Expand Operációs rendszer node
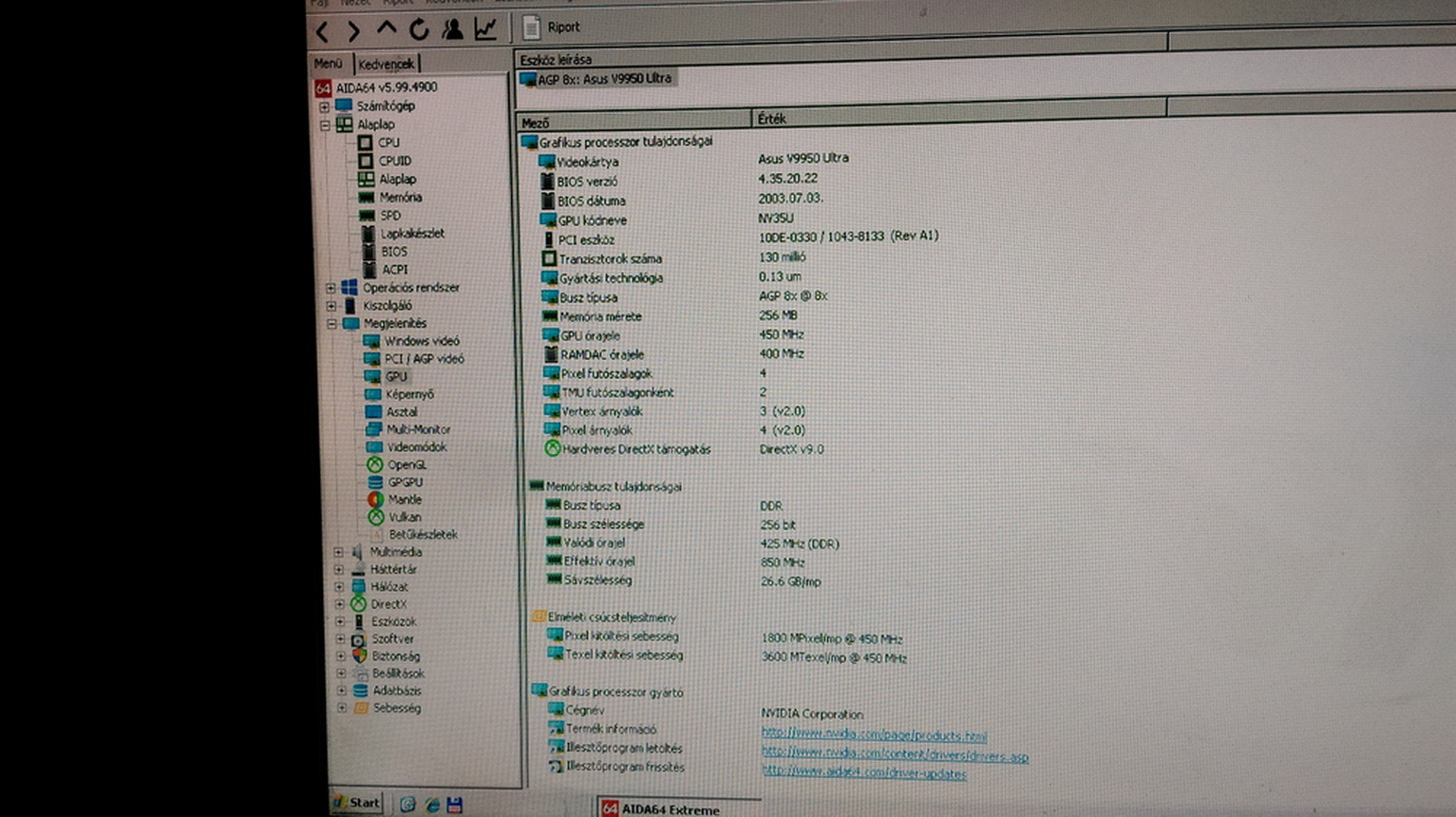Screen dimensions: 1456x817 [x=331, y=288]
